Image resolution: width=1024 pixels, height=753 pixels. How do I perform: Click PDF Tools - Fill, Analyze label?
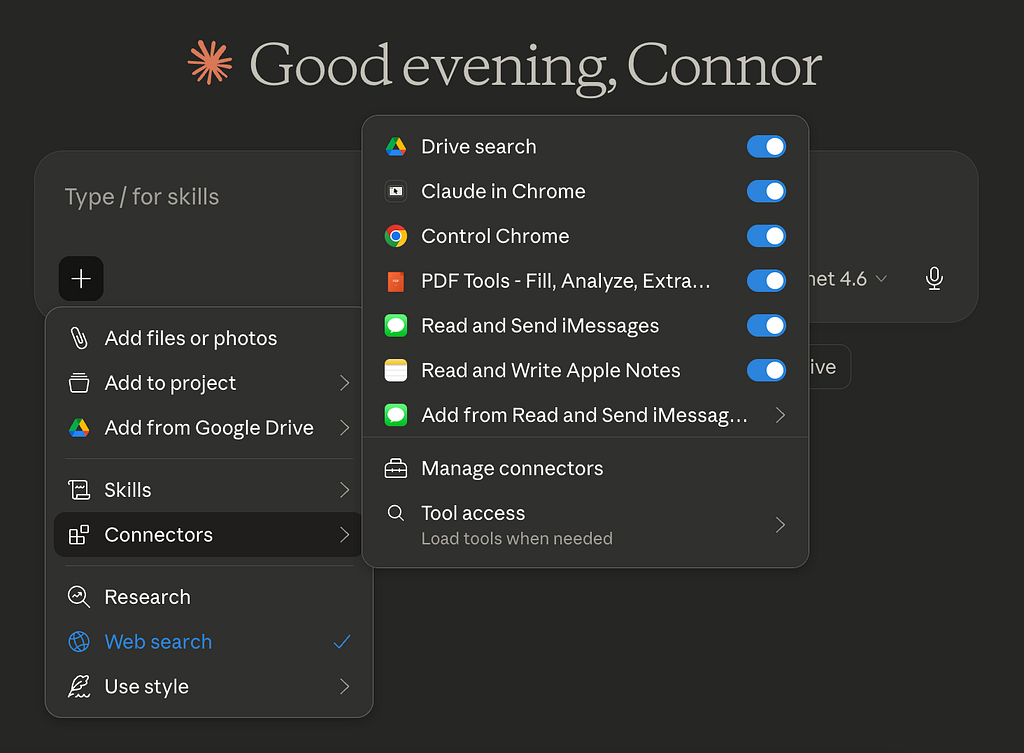click(x=566, y=281)
